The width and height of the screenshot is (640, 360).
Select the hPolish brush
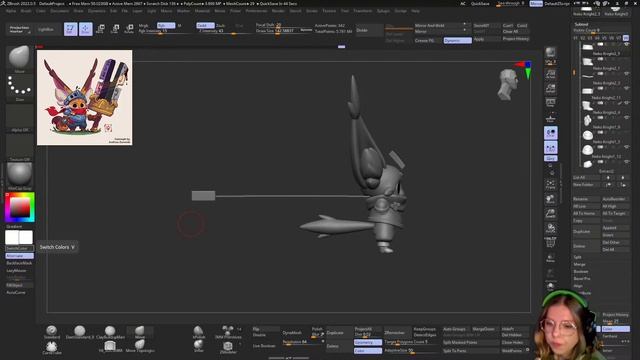(x=198, y=332)
